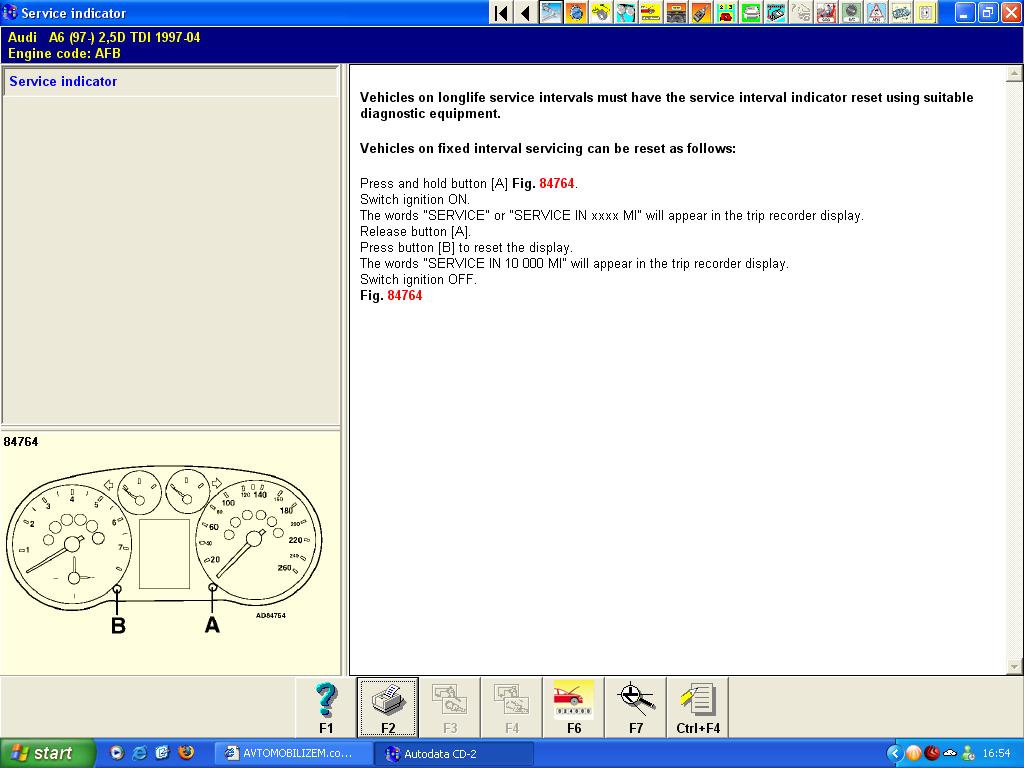Viewport: 1024px width, 768px height.
Task: Open the SRS airbag module icon
Action: (x=826, y=13)
